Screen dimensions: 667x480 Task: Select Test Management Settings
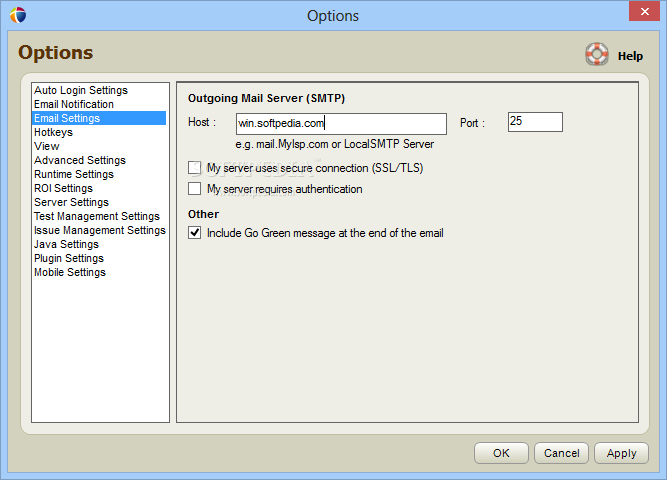[x=99, y=217]
